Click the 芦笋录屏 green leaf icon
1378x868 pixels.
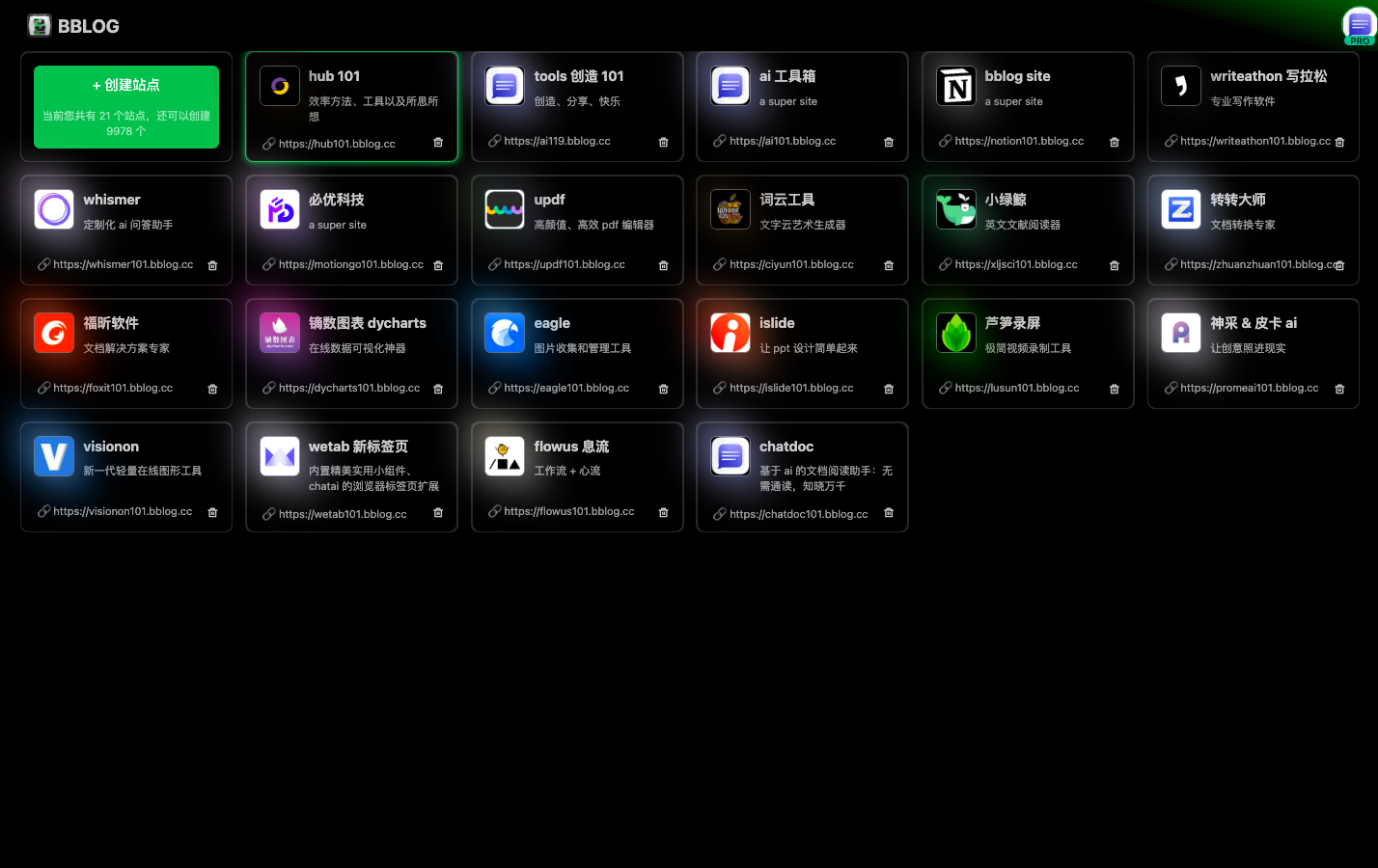pyautogui.click(x=956, y=333)
